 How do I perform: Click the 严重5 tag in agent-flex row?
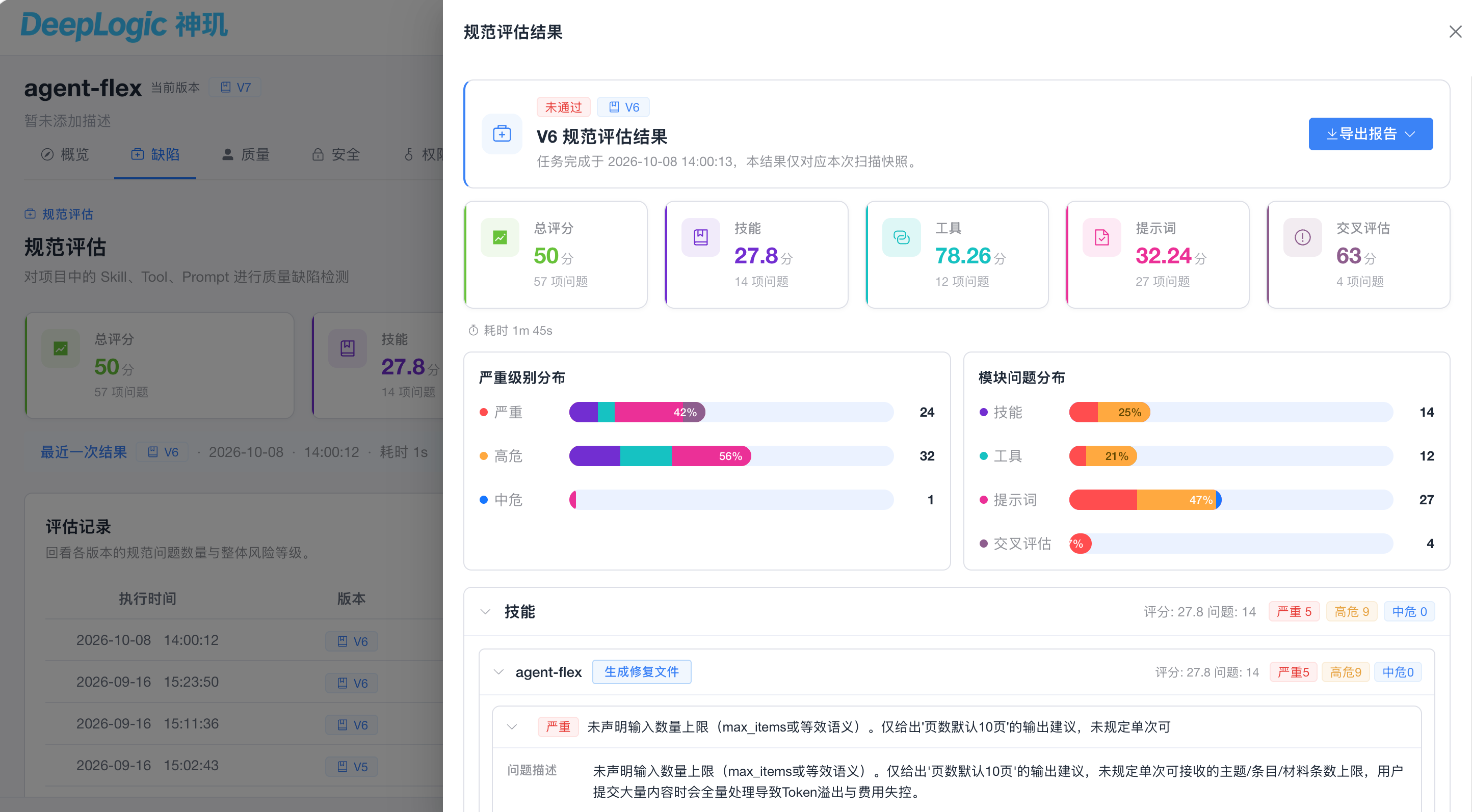click(1293, 672)
